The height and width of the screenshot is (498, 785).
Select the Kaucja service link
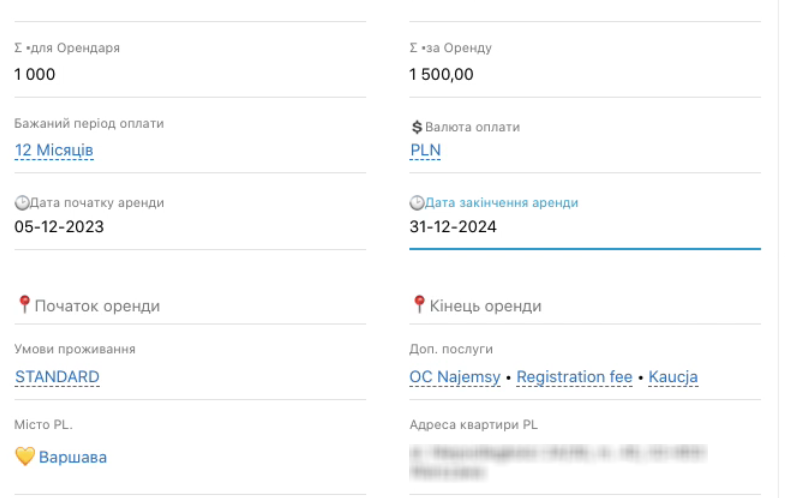(673, 377)
